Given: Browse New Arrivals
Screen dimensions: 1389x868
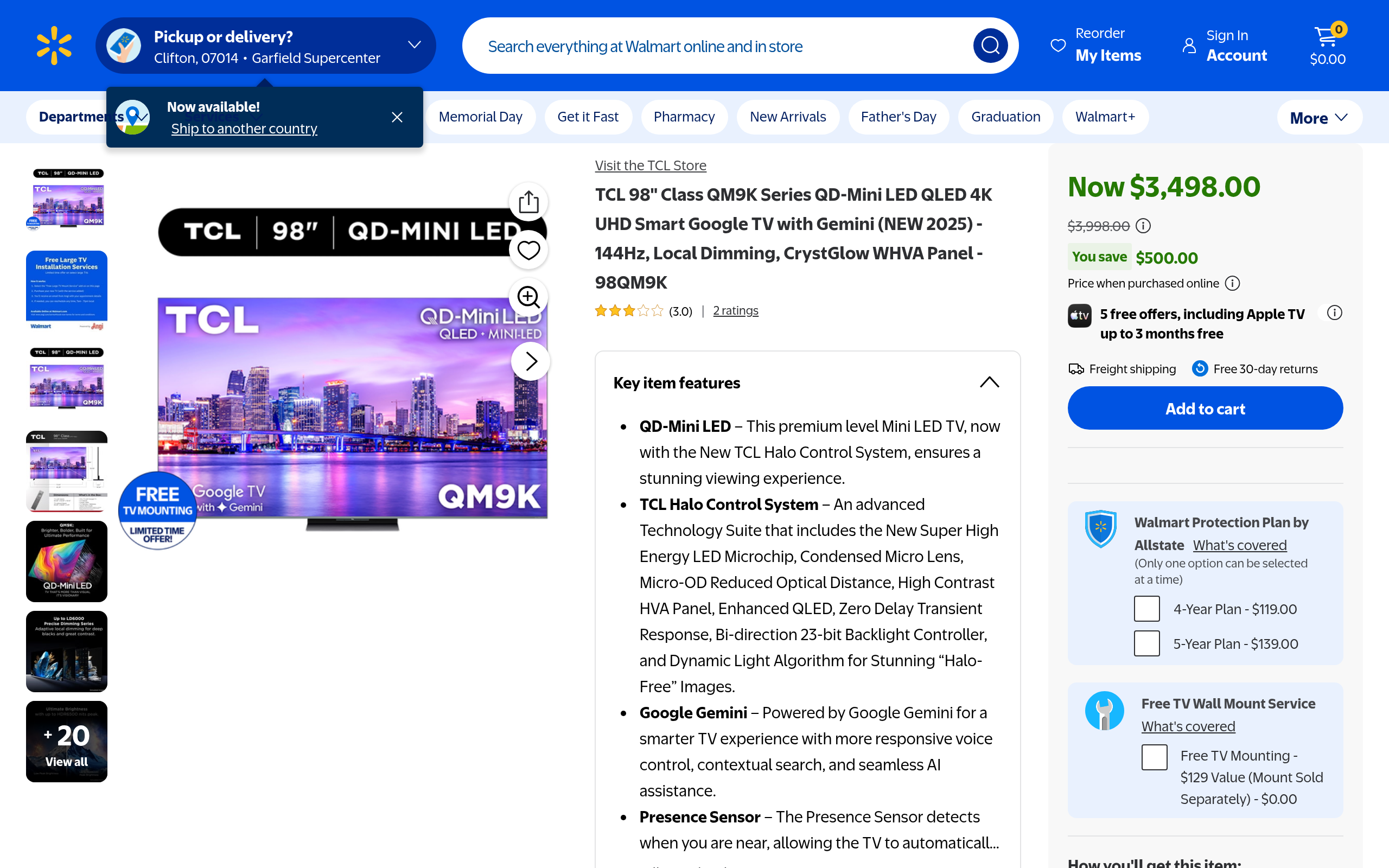Looking at the screenshot, I should (x=788, y=117).
